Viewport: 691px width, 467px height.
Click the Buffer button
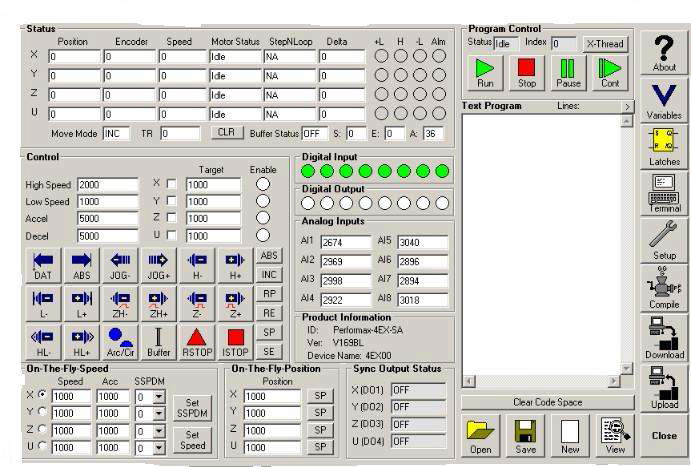coord(158,342)
